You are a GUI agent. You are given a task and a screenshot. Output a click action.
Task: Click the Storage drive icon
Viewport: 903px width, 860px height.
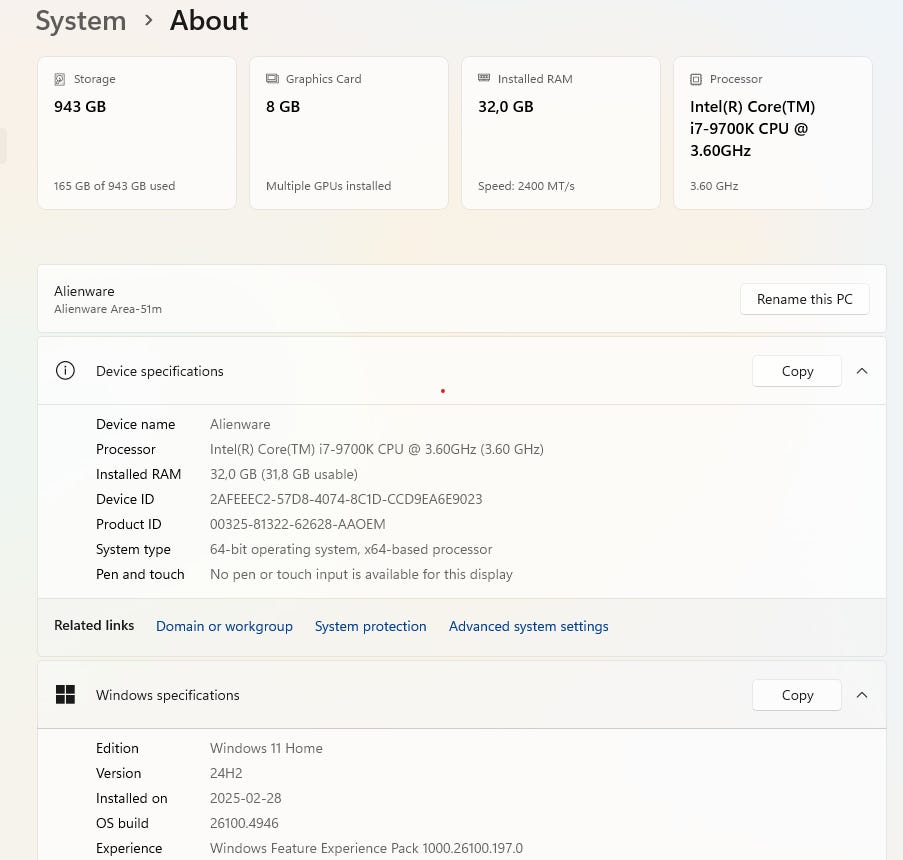tap(61, 79)
